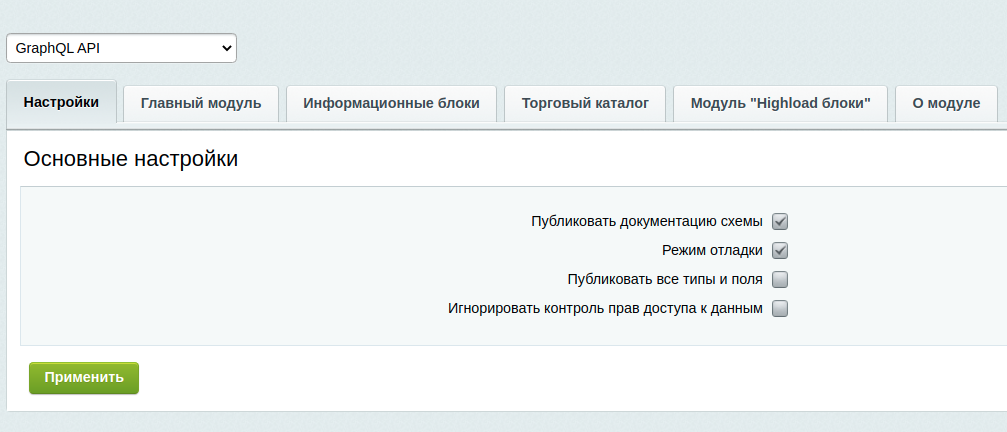This screenshot has height=432, width=1007.
Task: Disable the Режим отладки checkbox
Action: click(x=780, y=250)
